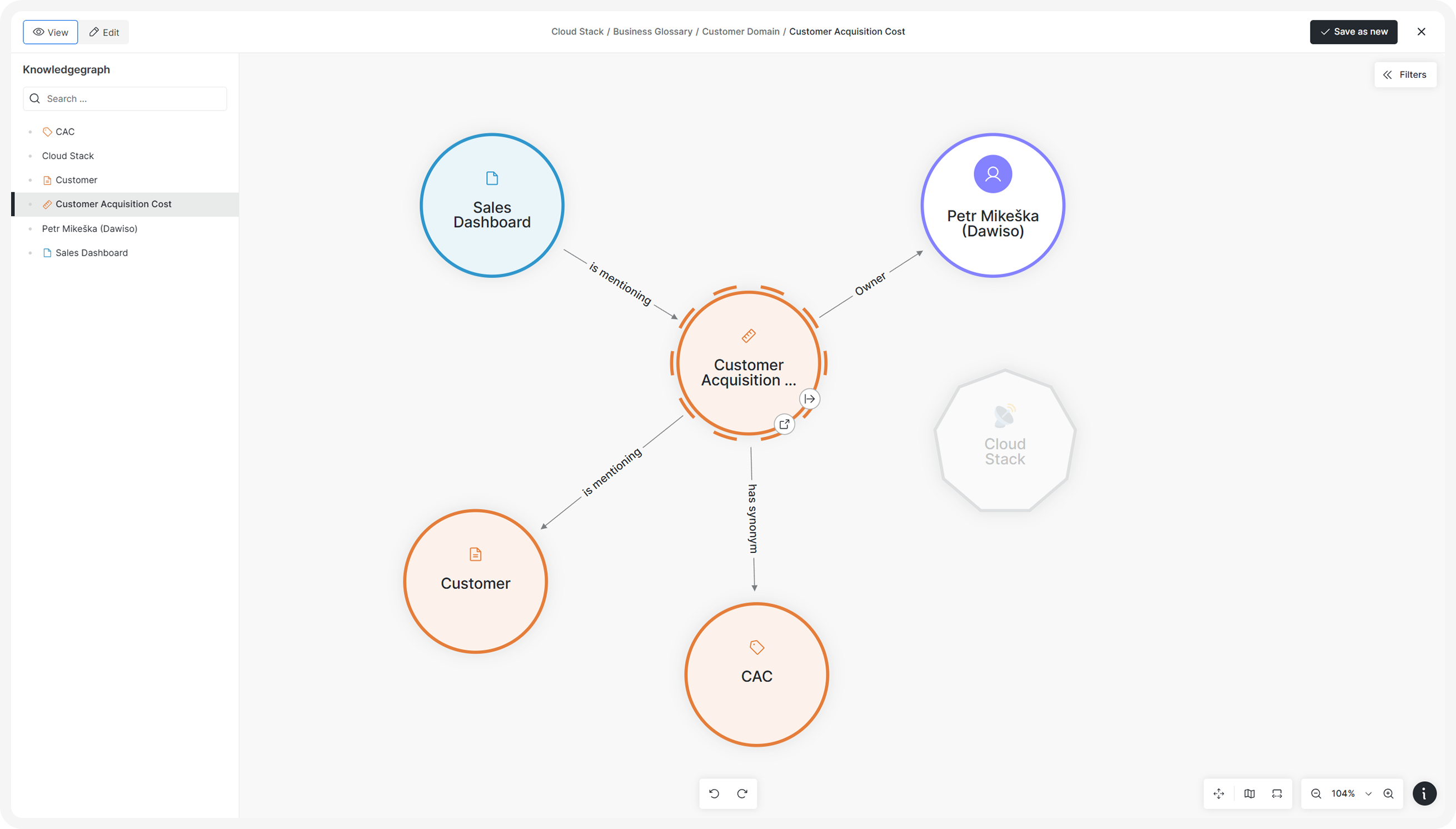
Task: Zoom in using the magnifier plus icon
Action: coord(1388,793)
